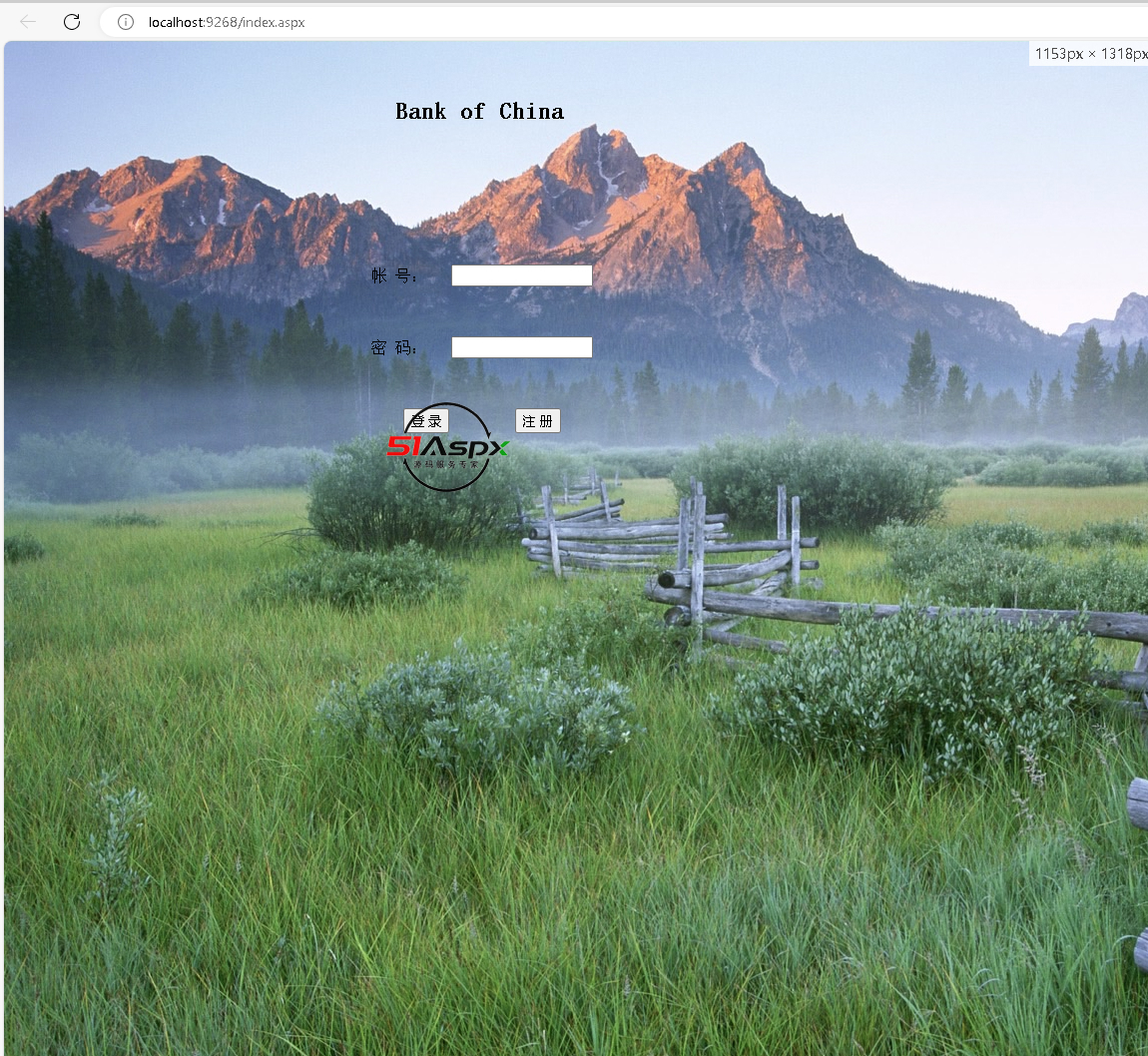This screenshot has height=1056, width=1148.
Task: Click the Bank of China heading
Action: click(x=479, y=111)
